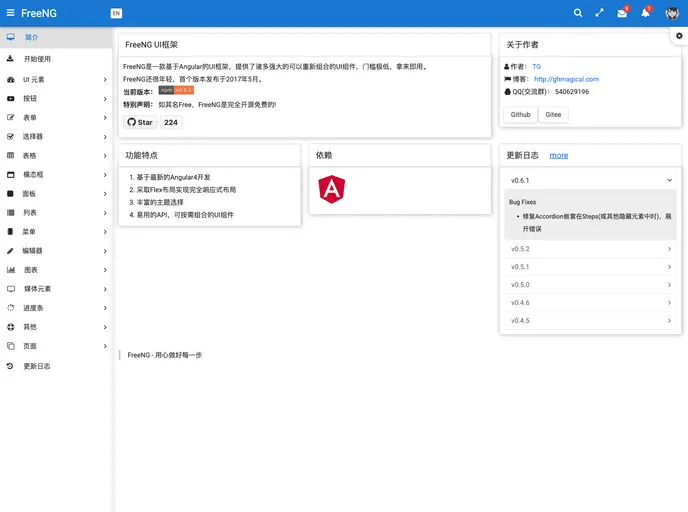
Task: Click UI 元素 dashboard icon
Action: 11,79
